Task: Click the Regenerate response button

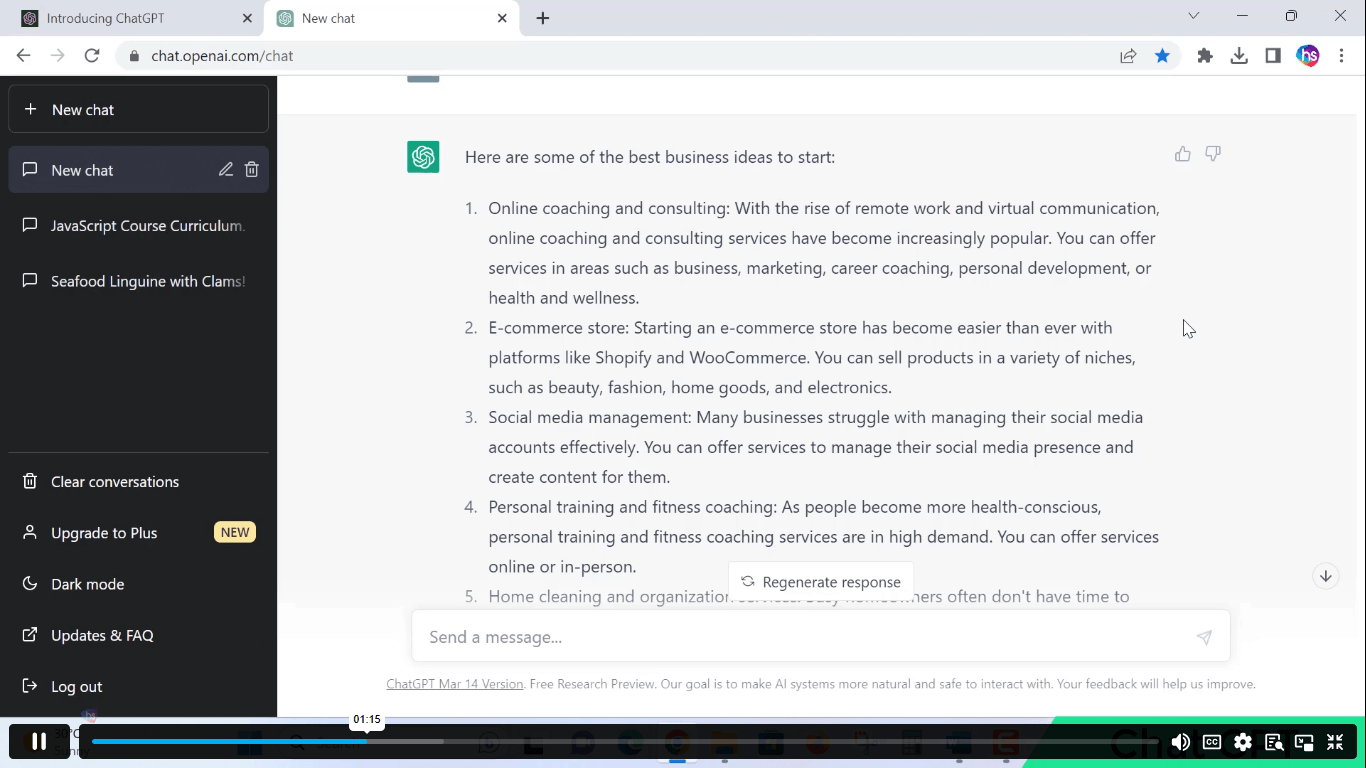Action: pos(820,582)
